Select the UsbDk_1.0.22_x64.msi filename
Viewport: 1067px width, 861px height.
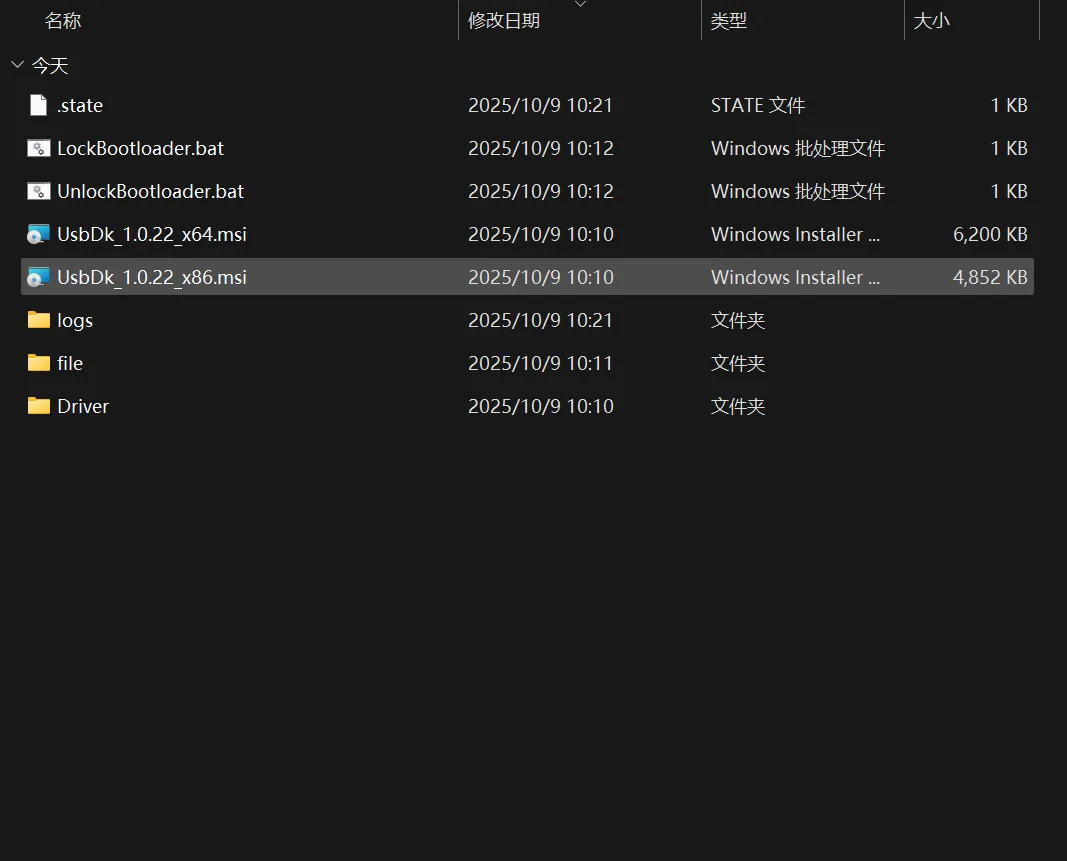152,234
